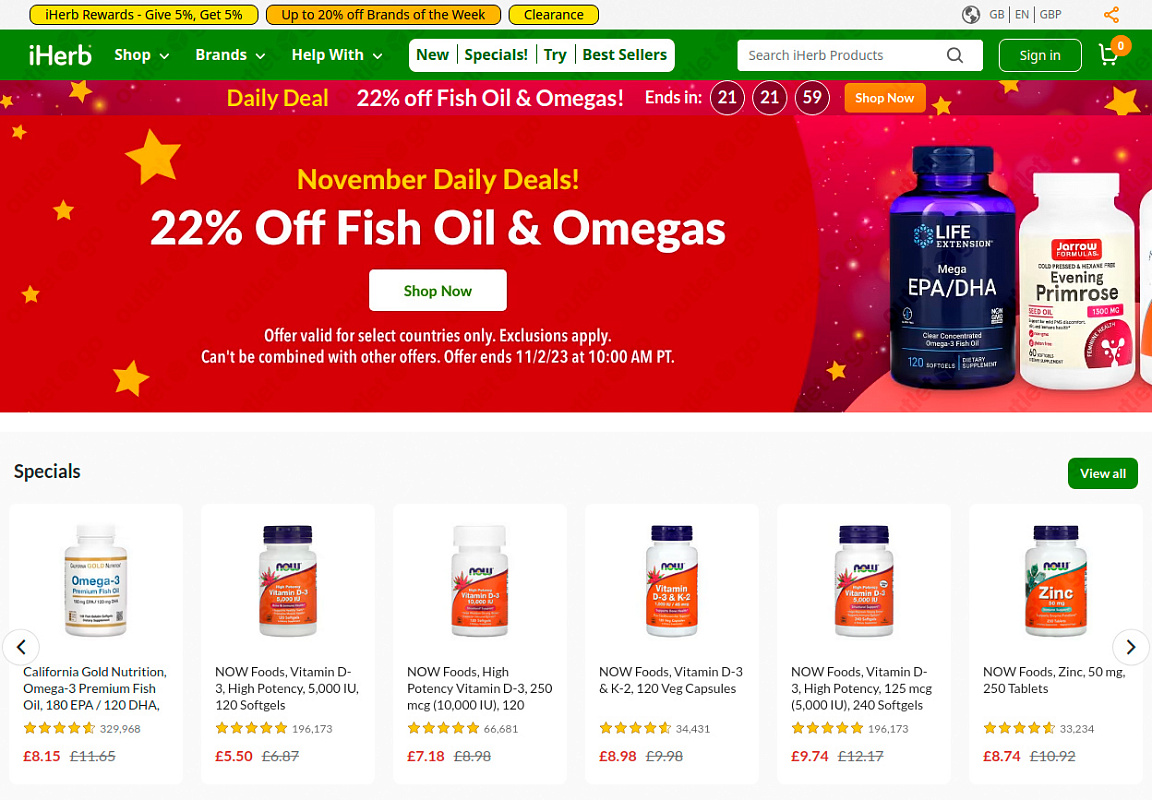This screenshot has width=1152, height=800.
Task: Click the Sign in button
Action: point(1040,55)
